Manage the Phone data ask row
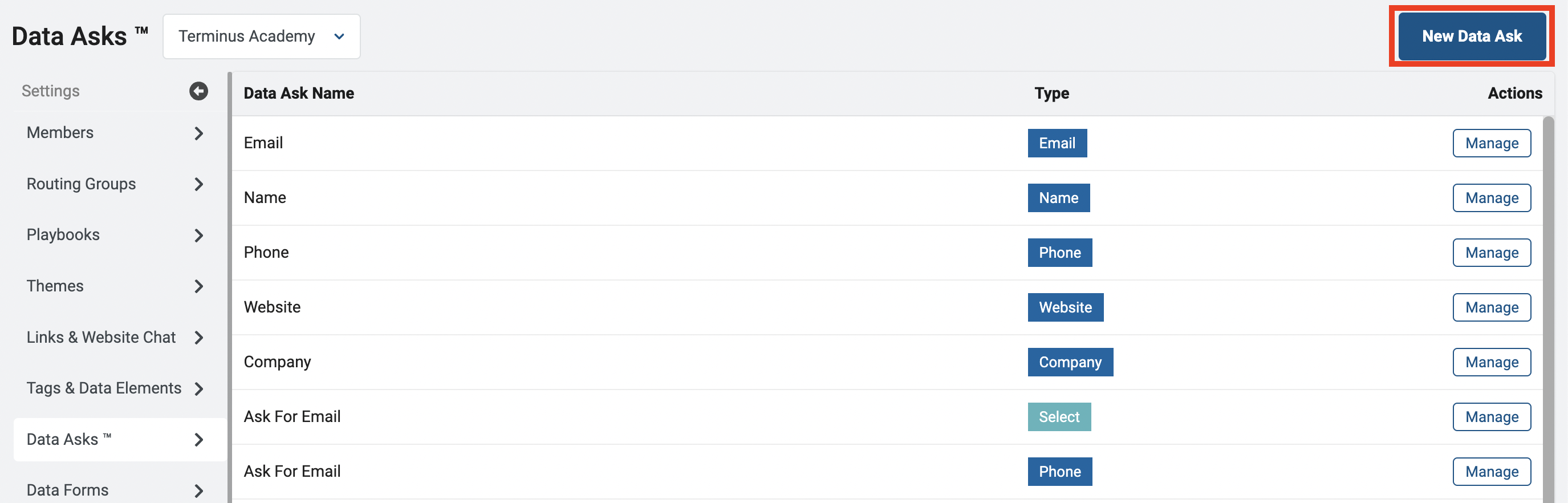This screenshot has width=1568, height=503. (x=1491, y=253)
